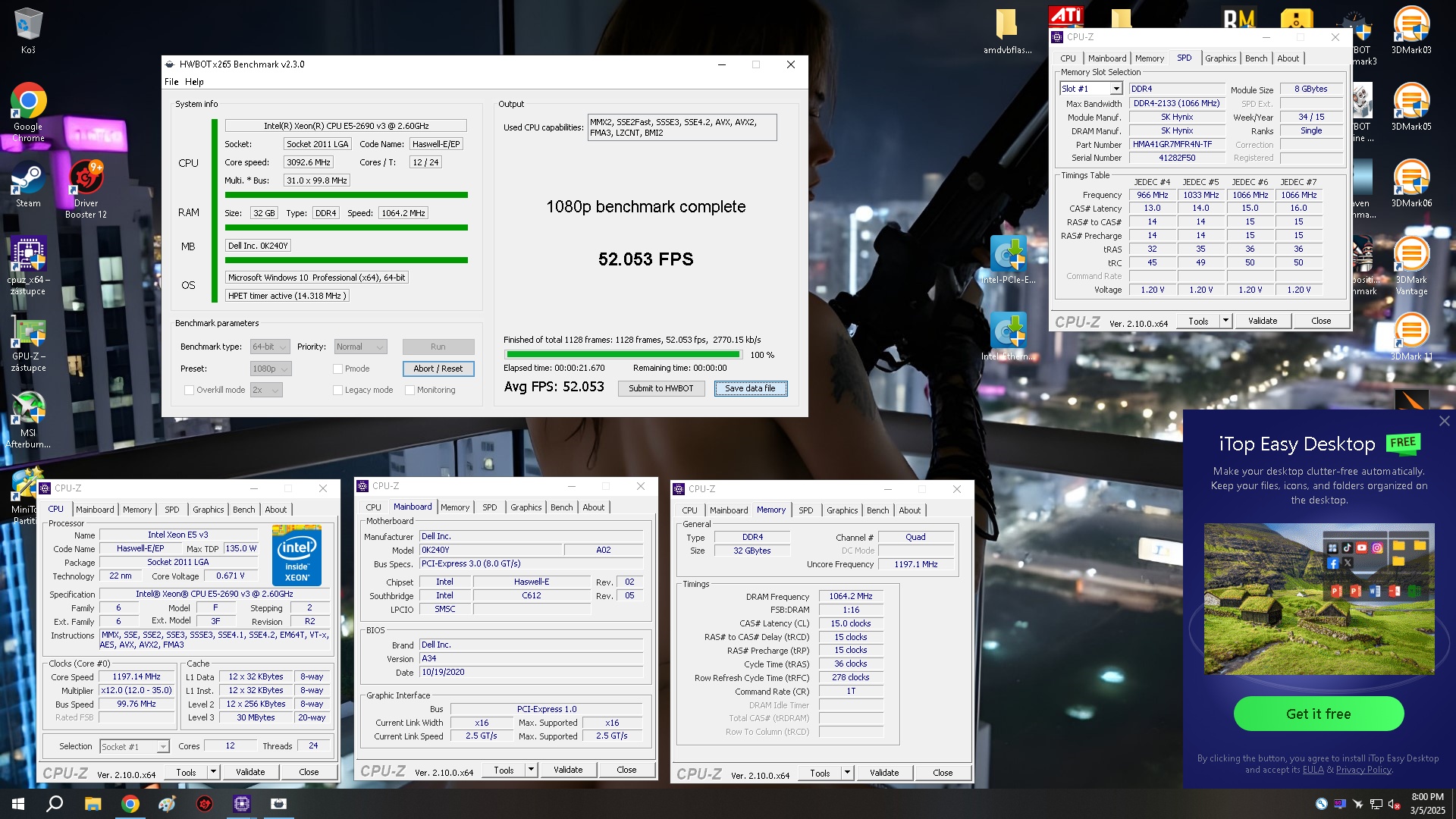The width and height of the screenshot is (1456, 819).
Task: Expand Tools arrow in CPU-Z SPD window
Action: pos(1225,321)
